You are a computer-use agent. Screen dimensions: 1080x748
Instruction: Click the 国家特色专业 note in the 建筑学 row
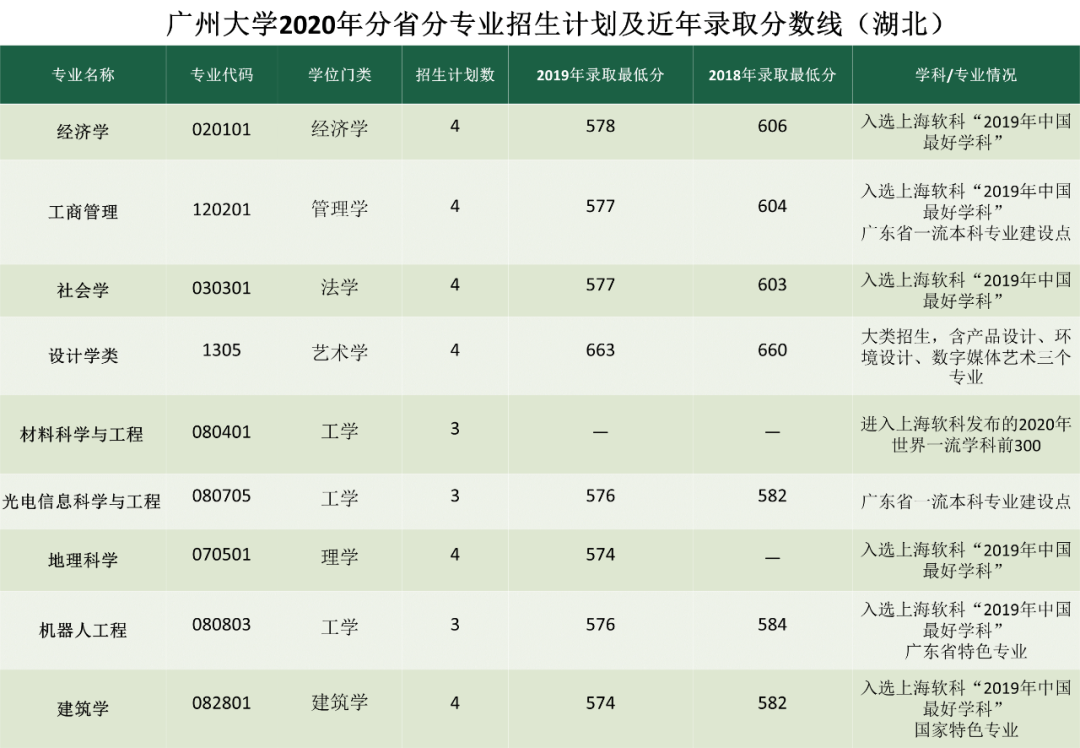click(966, 730)
